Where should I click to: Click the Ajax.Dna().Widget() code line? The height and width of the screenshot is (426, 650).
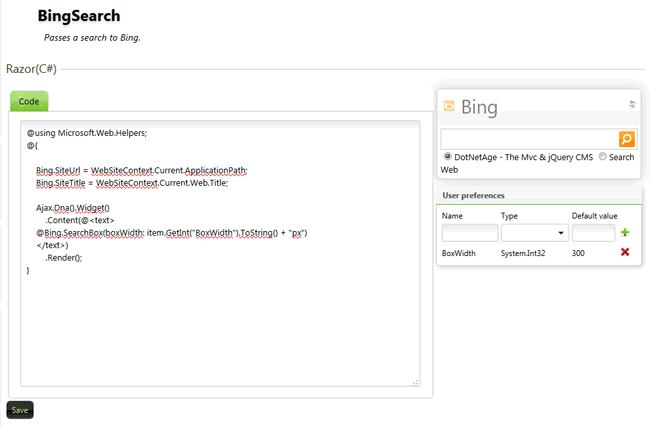tap(73, 208)
